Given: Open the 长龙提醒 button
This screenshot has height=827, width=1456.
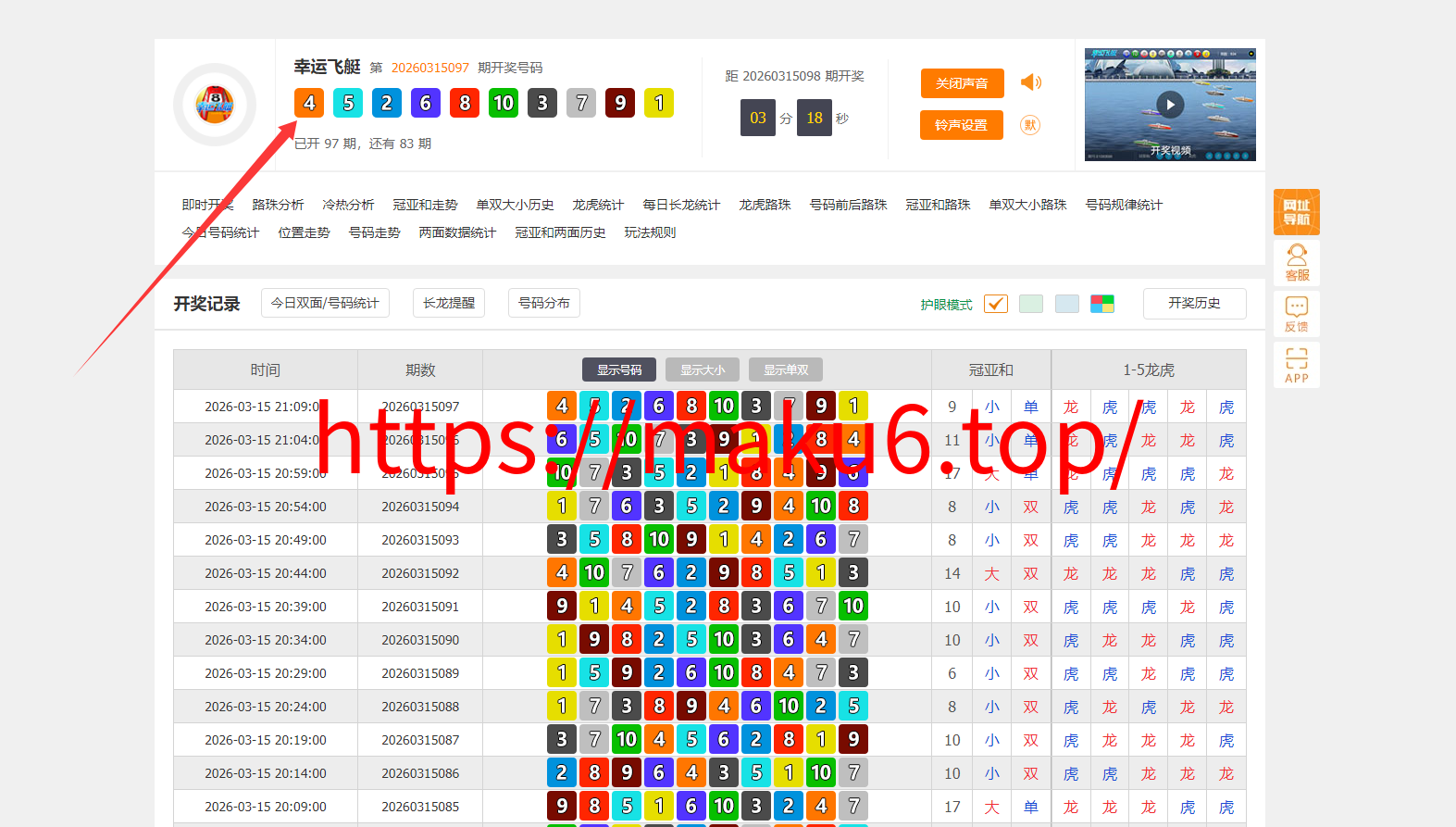Looking at the screenshot, I should (449, 303).
